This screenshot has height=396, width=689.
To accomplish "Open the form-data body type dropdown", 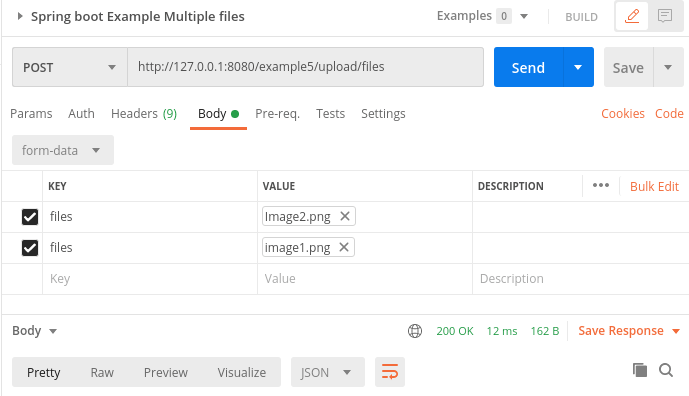I will tap(63, 150).
